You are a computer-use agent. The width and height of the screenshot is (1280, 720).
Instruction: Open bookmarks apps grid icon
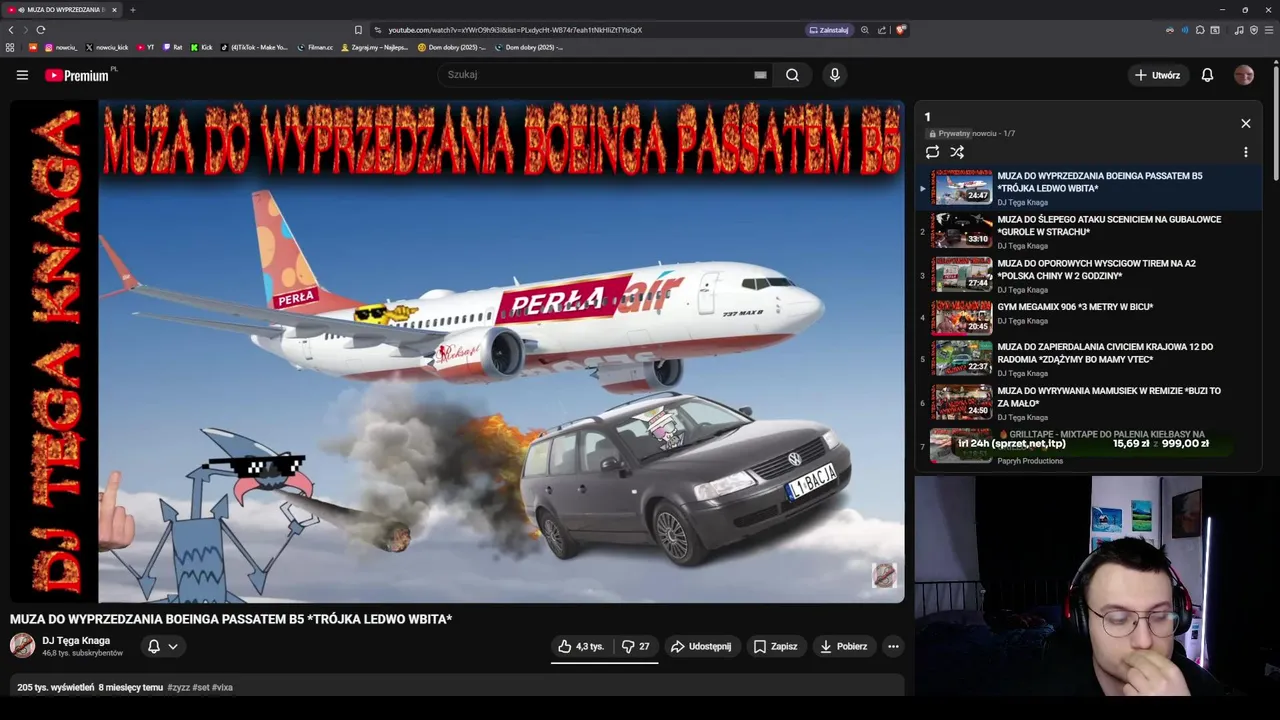coord(10,47)
